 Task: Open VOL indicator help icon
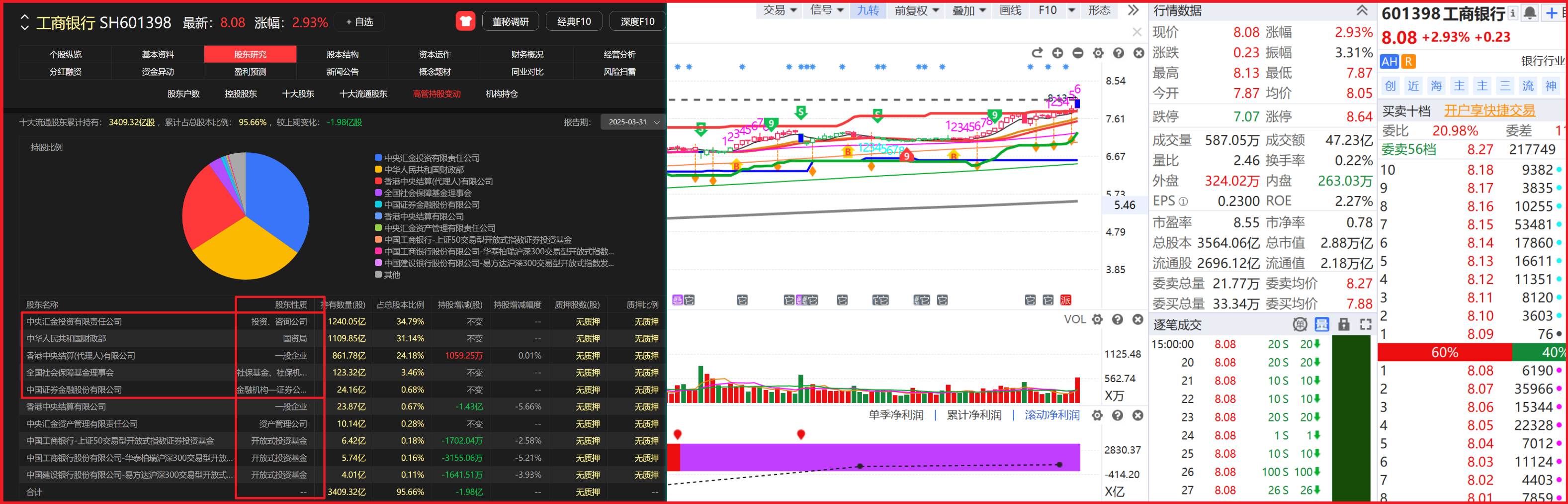pos(1118,319)
